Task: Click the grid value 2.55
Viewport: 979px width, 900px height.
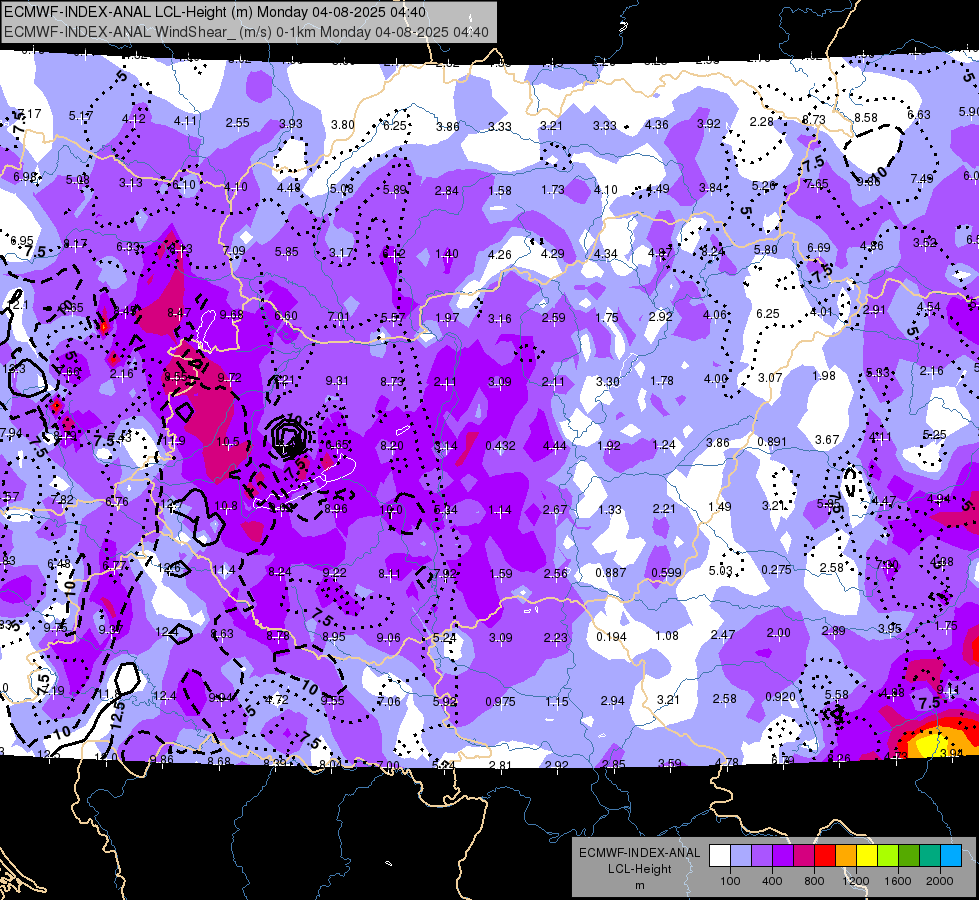Action: pyautogui.click(x=237, y=123)
